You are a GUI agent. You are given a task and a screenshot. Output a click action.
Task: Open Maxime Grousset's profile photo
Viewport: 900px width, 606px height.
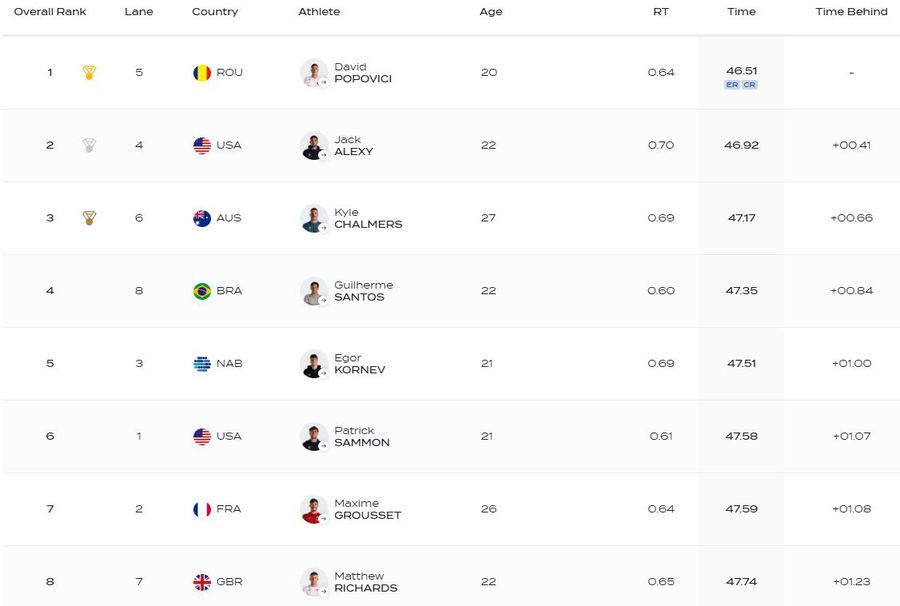[314, 509]
